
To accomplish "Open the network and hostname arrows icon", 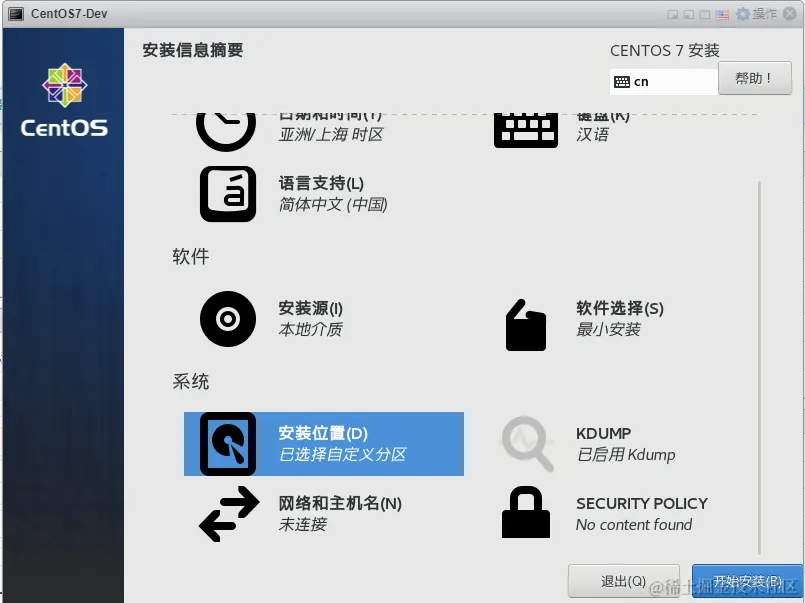I will point(229,514).
